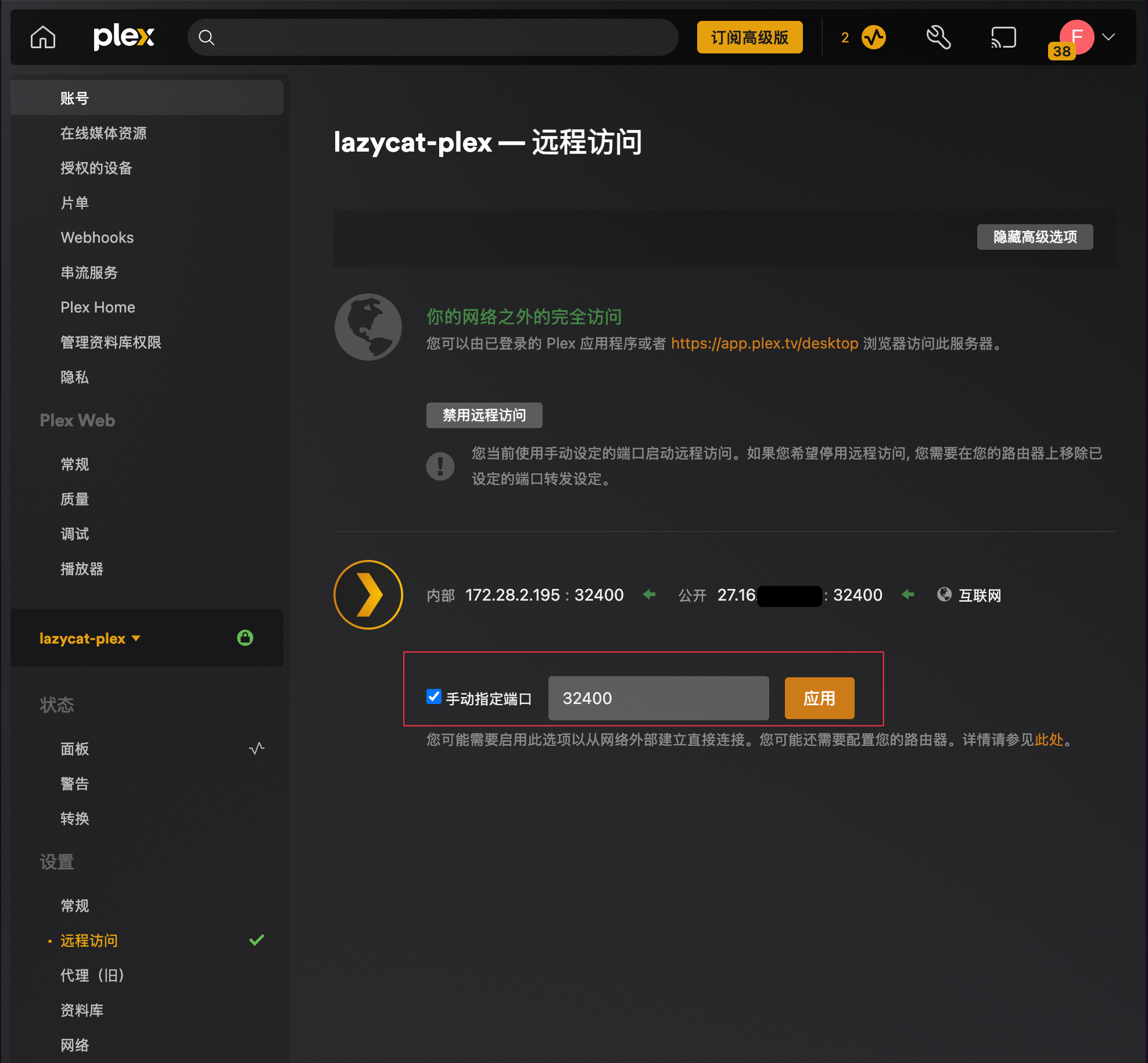Open the lazycat-plex server dropdown

[90, 638]
